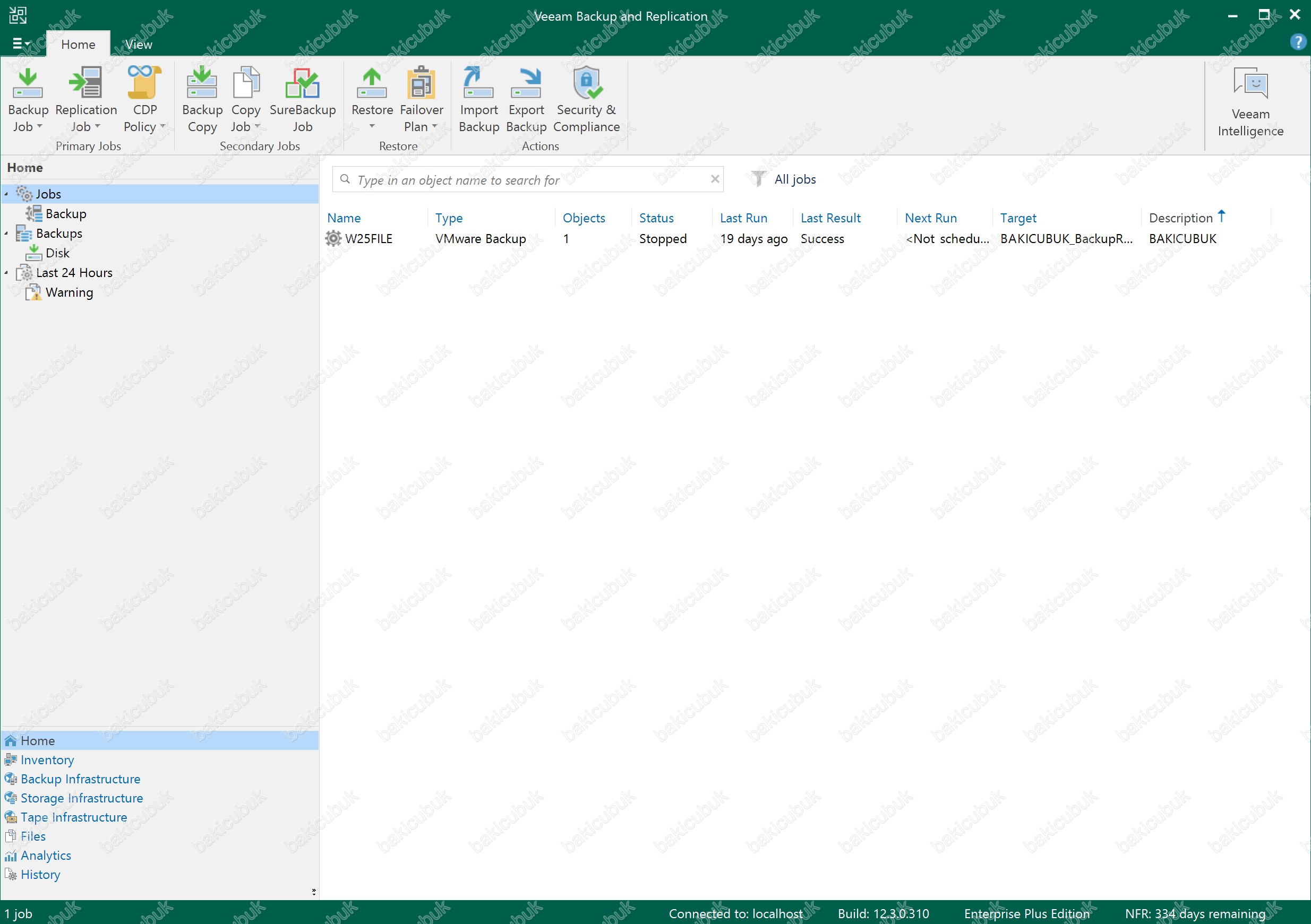
Task: Click the filter funnel icon
Action: 758,179
